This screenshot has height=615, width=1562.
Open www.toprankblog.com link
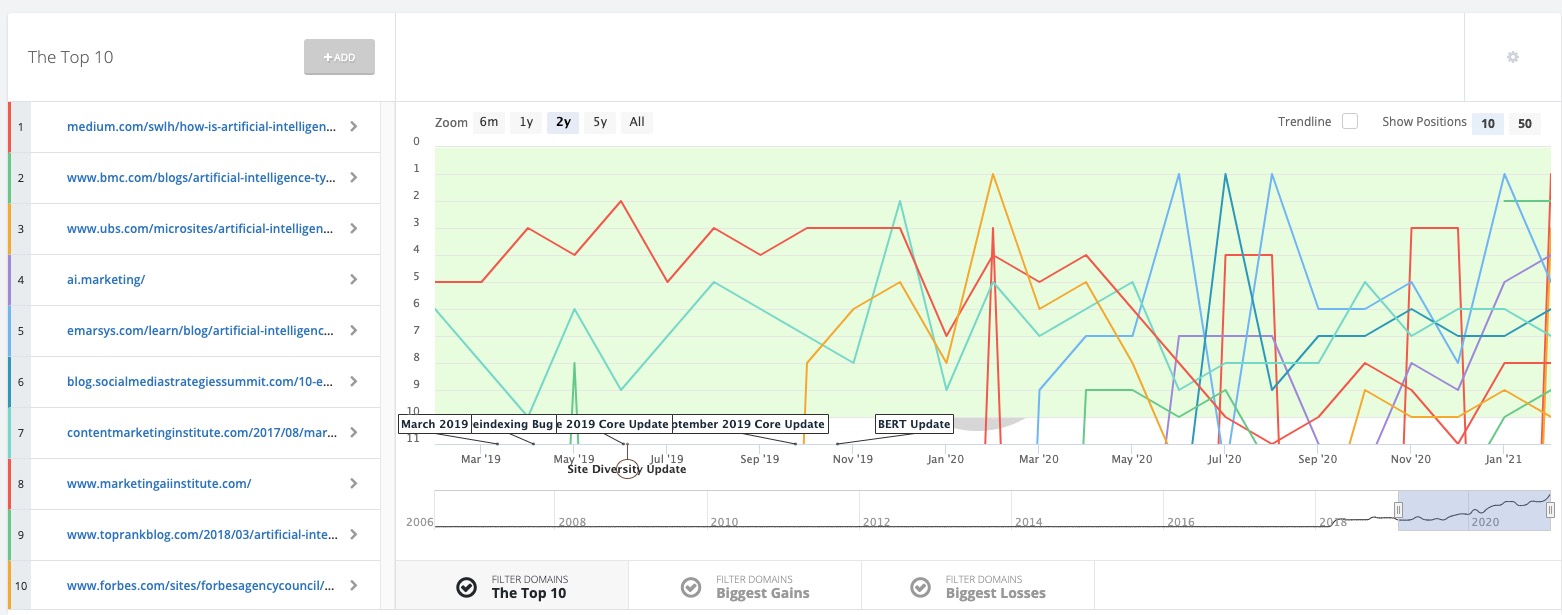click(200, 535)
